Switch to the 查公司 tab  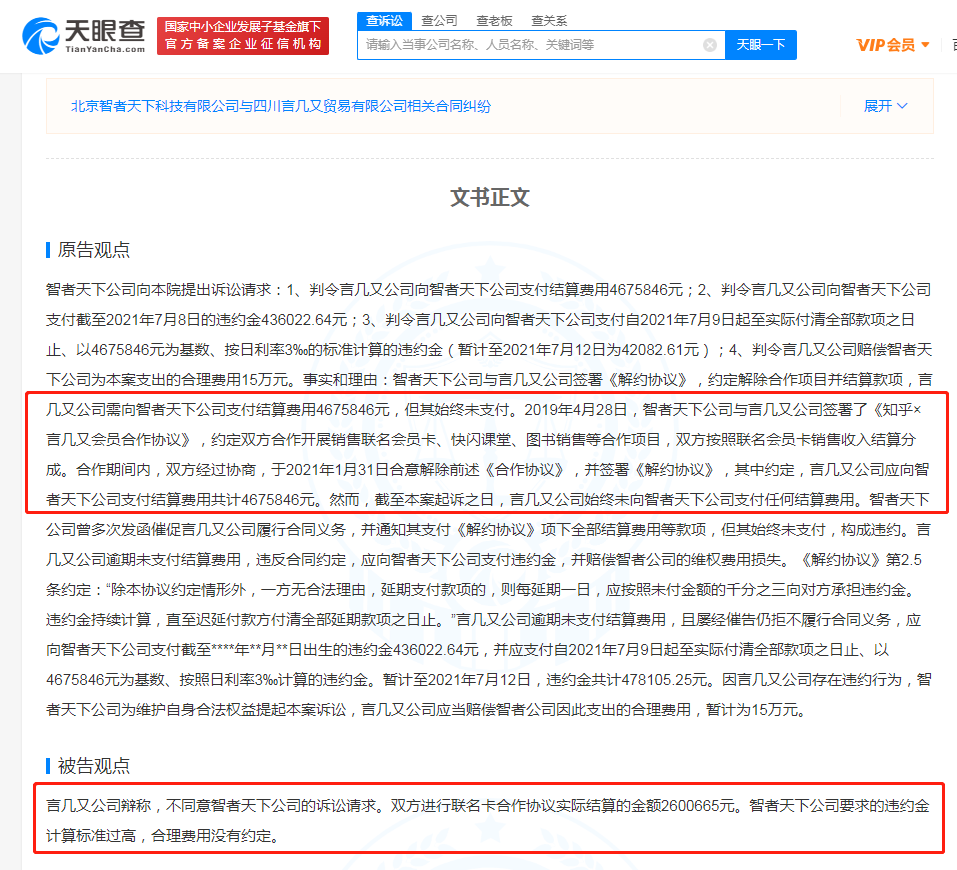(439, 21)
